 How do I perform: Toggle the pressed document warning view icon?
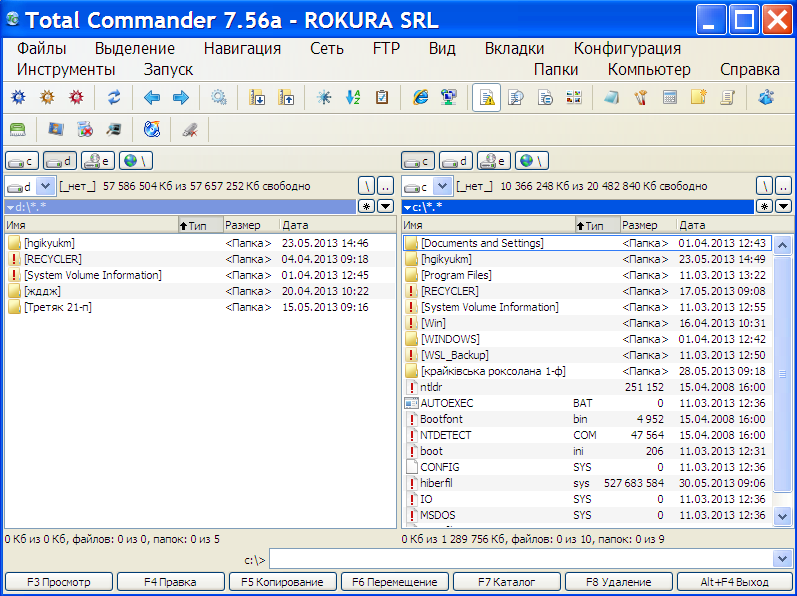coord(486,97)
